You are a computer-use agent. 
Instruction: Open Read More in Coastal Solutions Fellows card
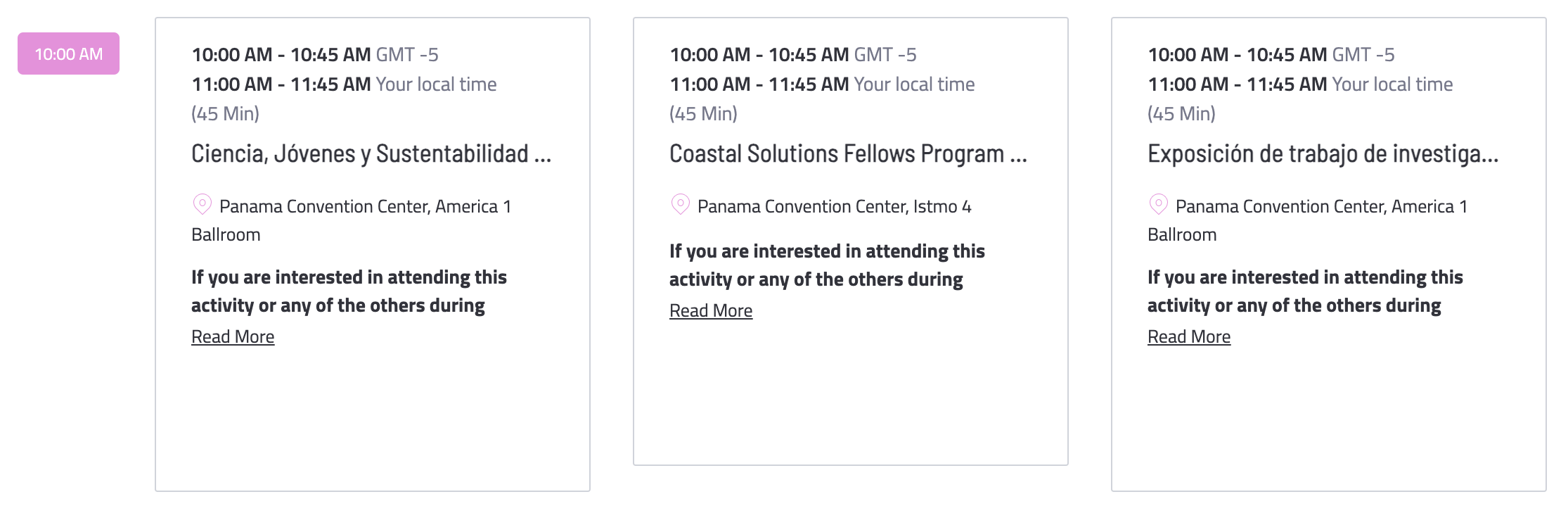coord(711,310)
